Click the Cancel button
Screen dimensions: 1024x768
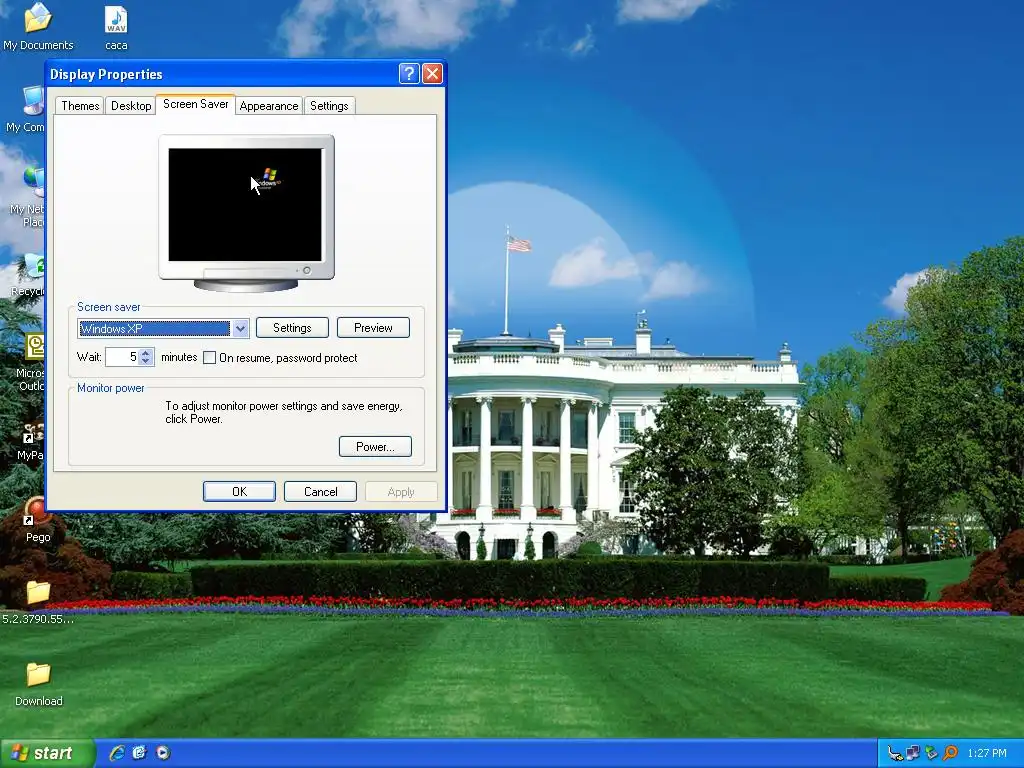[320, 492]
